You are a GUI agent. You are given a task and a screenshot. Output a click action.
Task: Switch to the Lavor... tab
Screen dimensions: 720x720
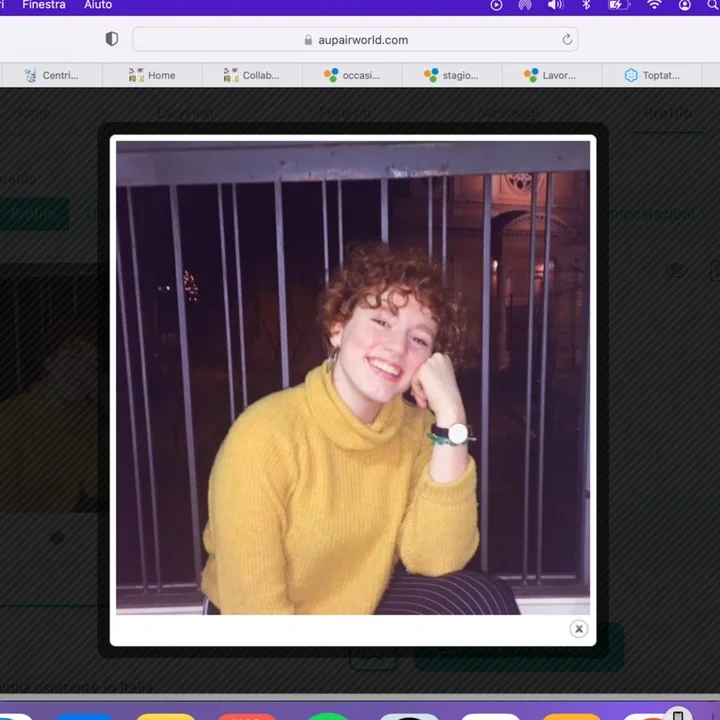coord(552,75)
